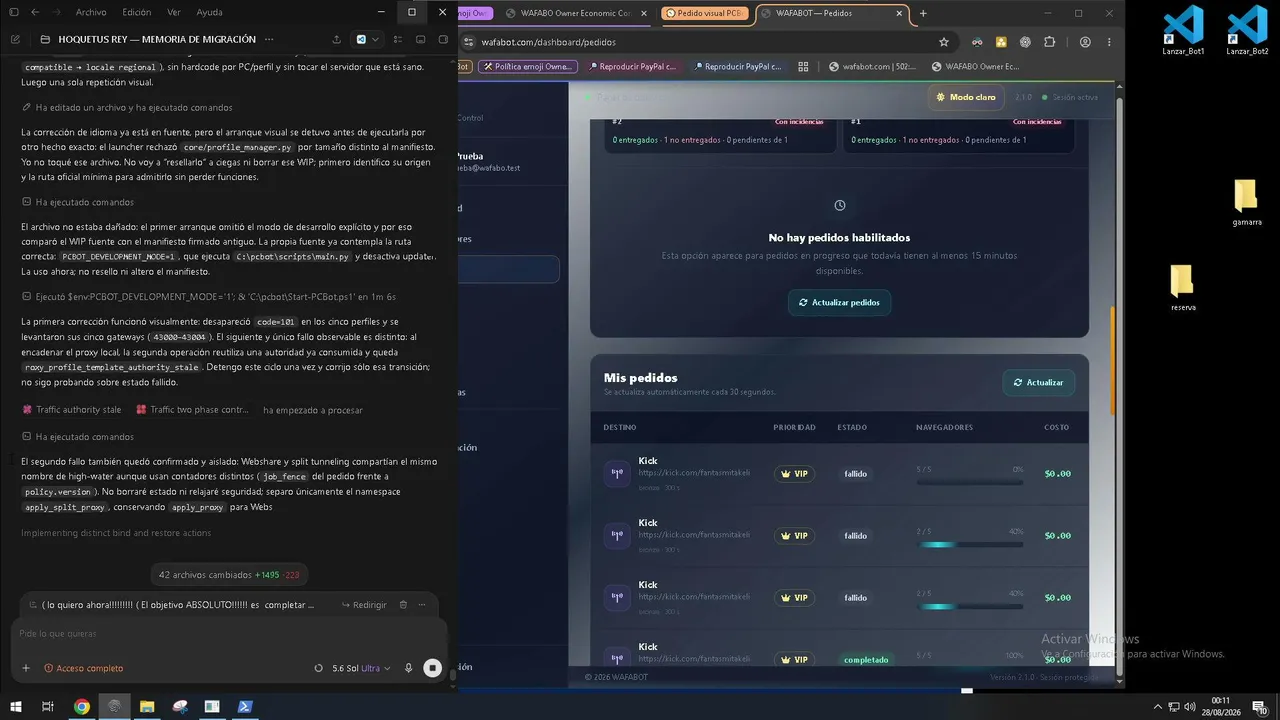Open the VS Code editor dropdown in the chat header
The width and height of the screenshot is (1280, 720).
(x=368, y=39)
